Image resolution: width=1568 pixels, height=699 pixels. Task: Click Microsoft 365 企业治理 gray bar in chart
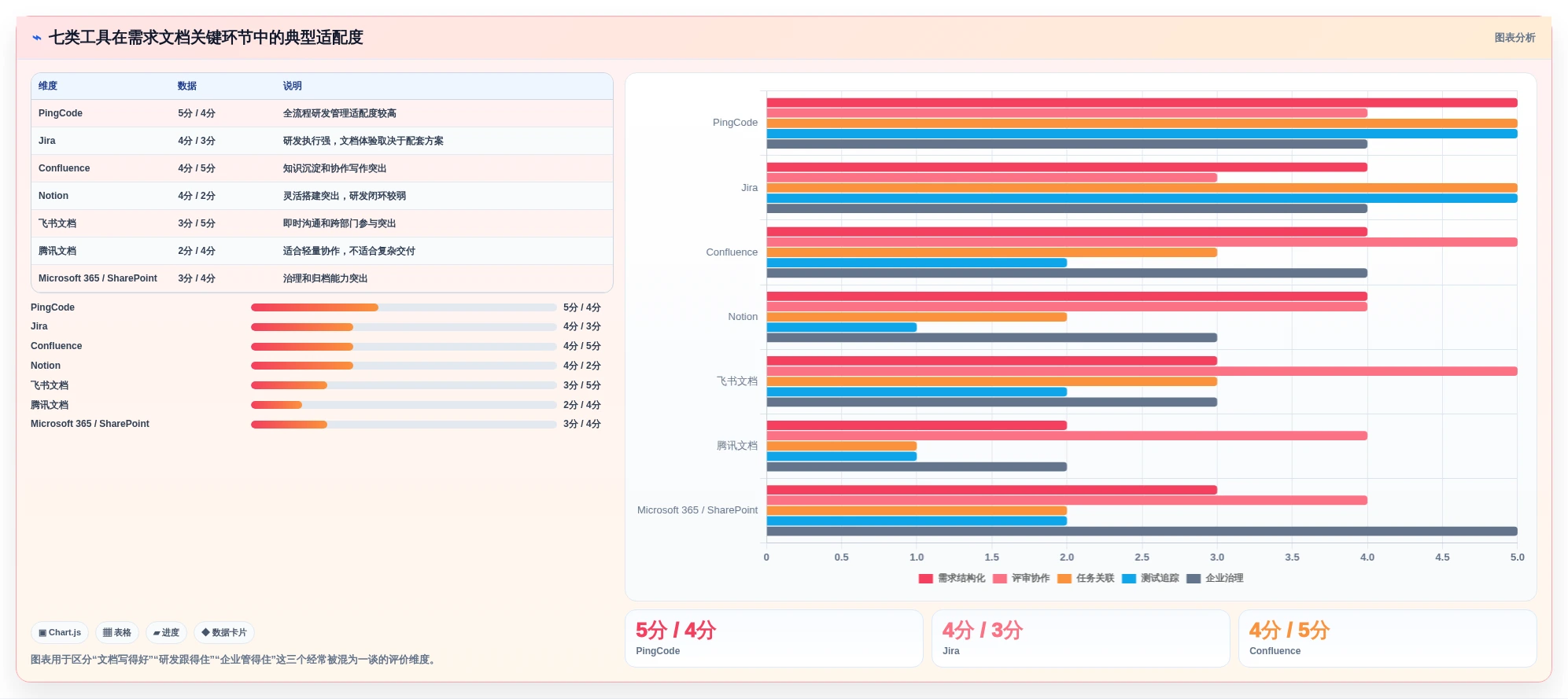tap(1142, 532)
